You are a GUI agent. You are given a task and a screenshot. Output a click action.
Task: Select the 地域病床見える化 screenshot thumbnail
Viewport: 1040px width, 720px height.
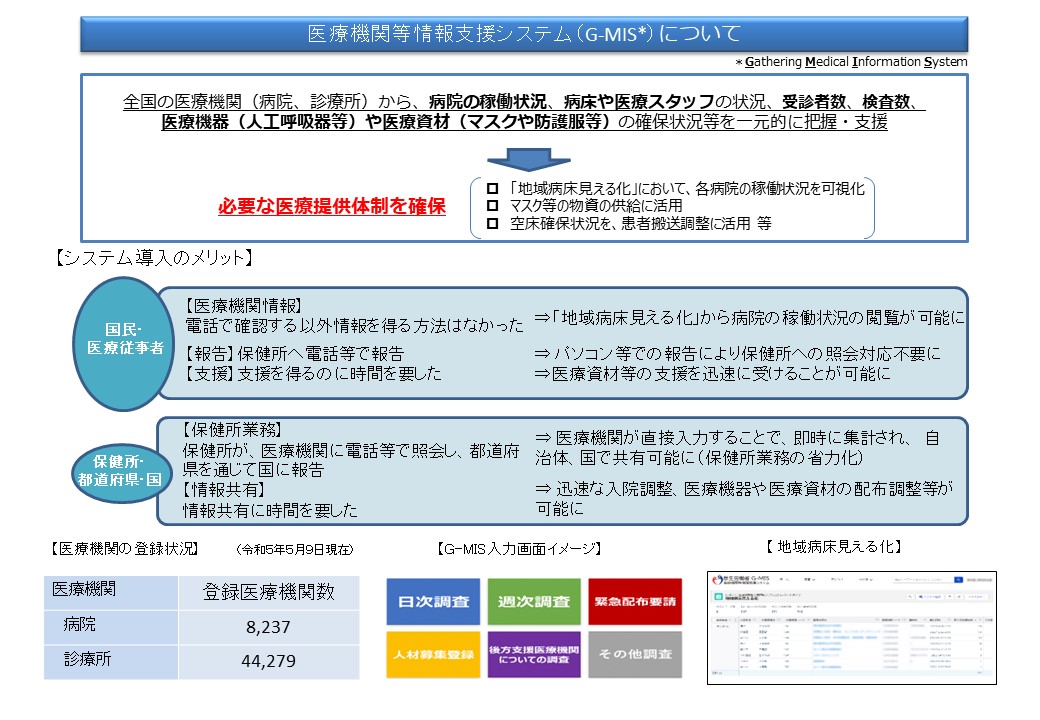(852, 627)
